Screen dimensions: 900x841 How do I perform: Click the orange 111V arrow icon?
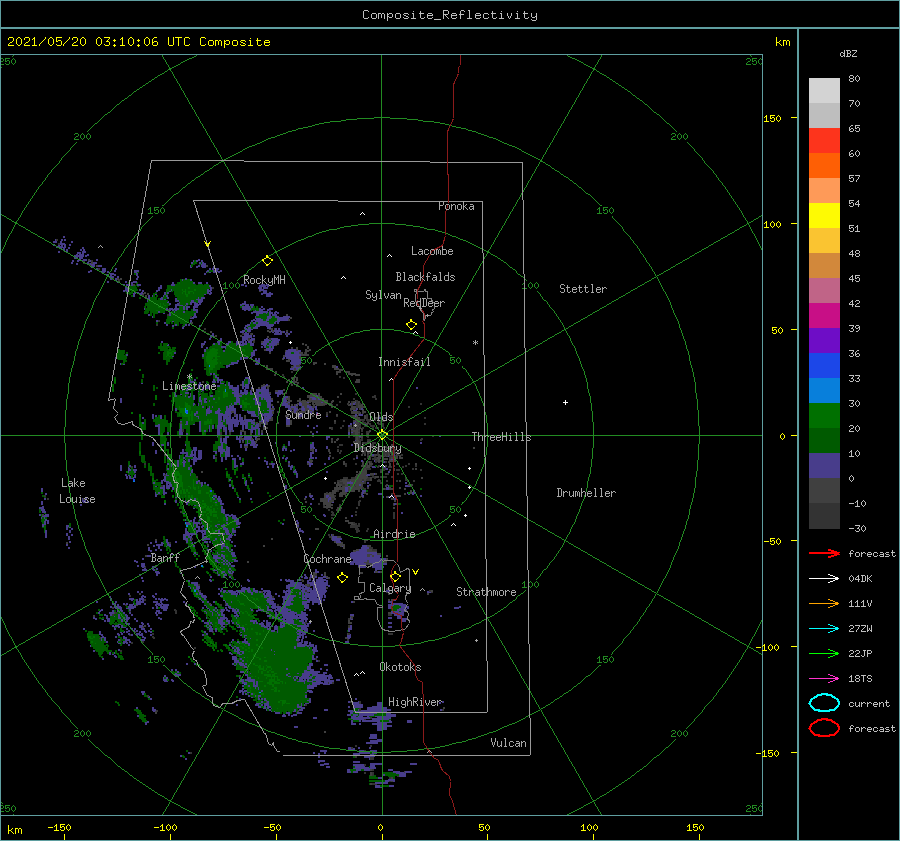[824, 603]
